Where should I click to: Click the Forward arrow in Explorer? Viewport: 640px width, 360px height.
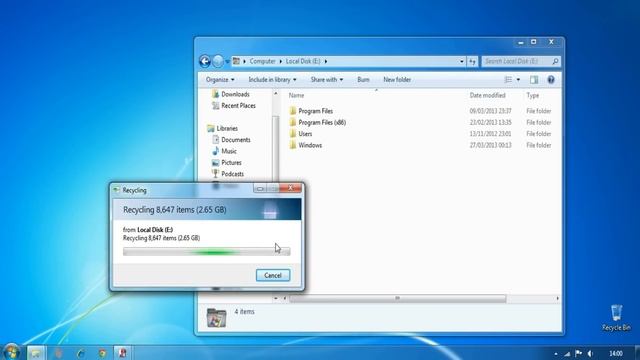pyautogui.click(x=218, y=61)
